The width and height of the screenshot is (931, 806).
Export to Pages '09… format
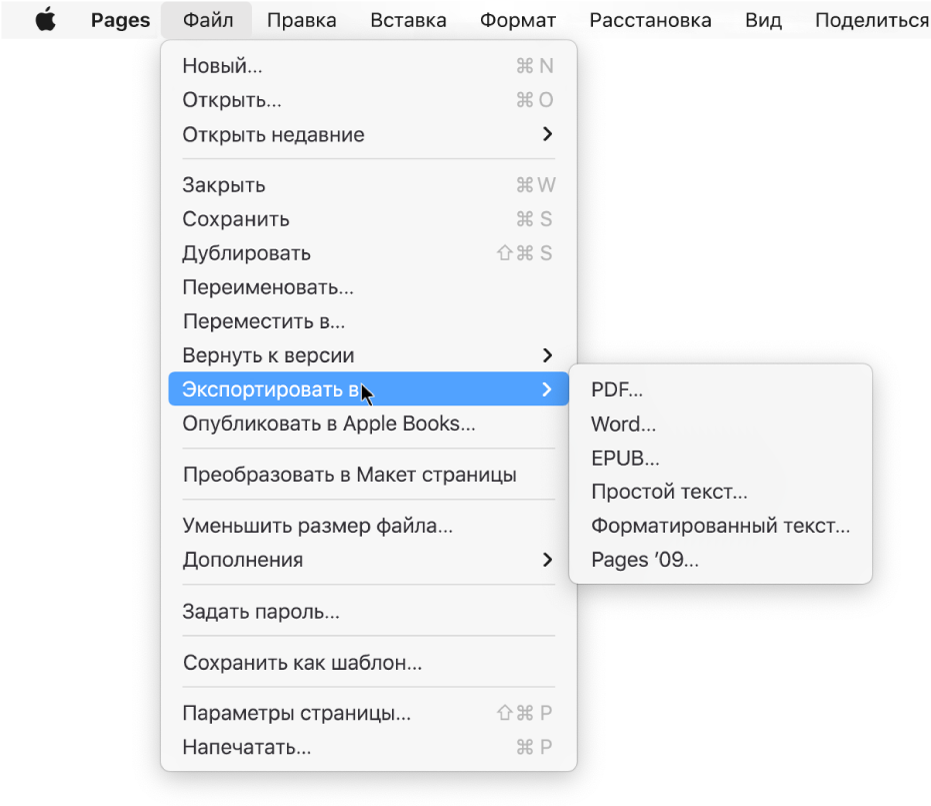point(645,560)
